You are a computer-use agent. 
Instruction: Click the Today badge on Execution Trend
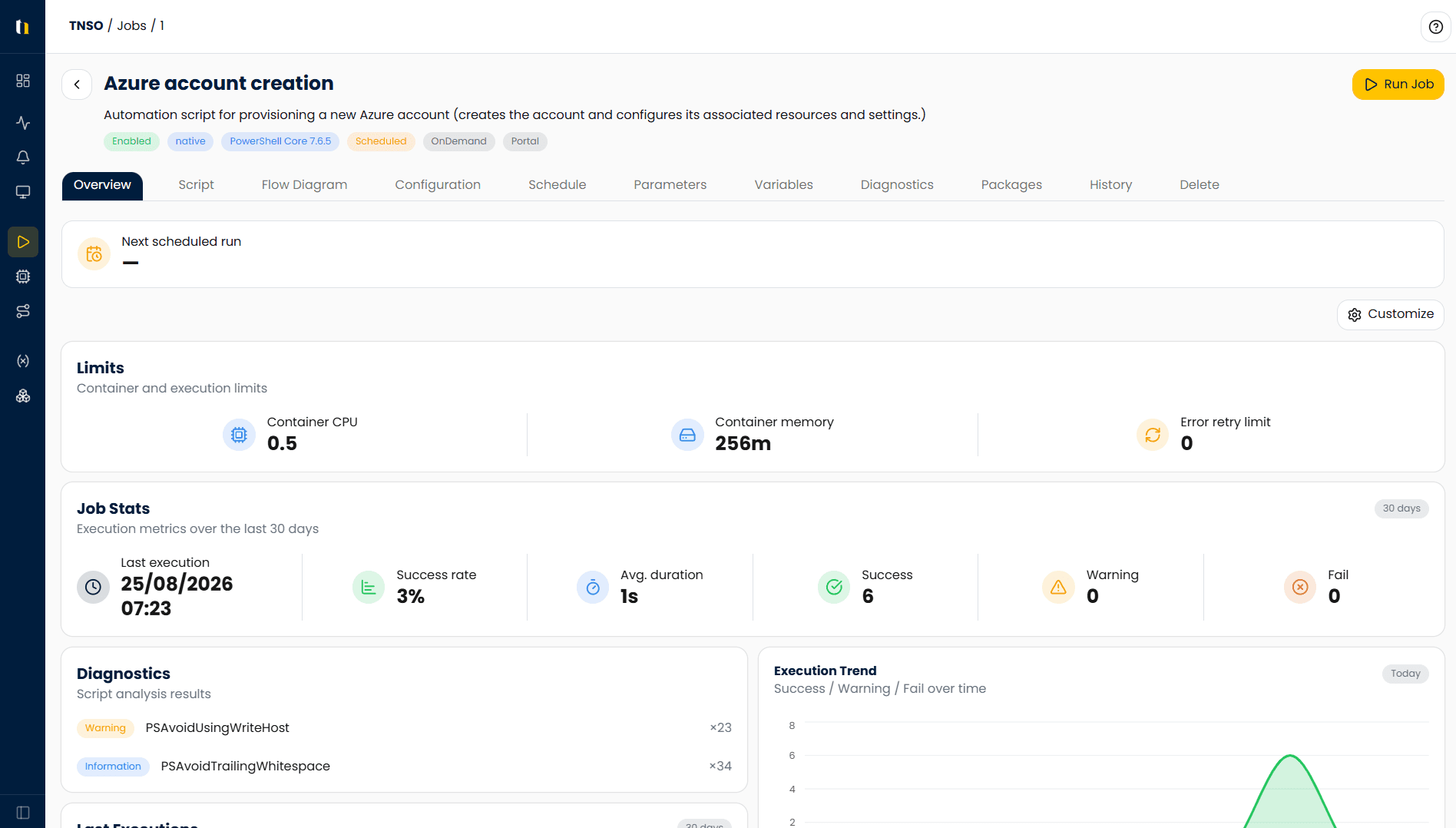coord(1405,674)
